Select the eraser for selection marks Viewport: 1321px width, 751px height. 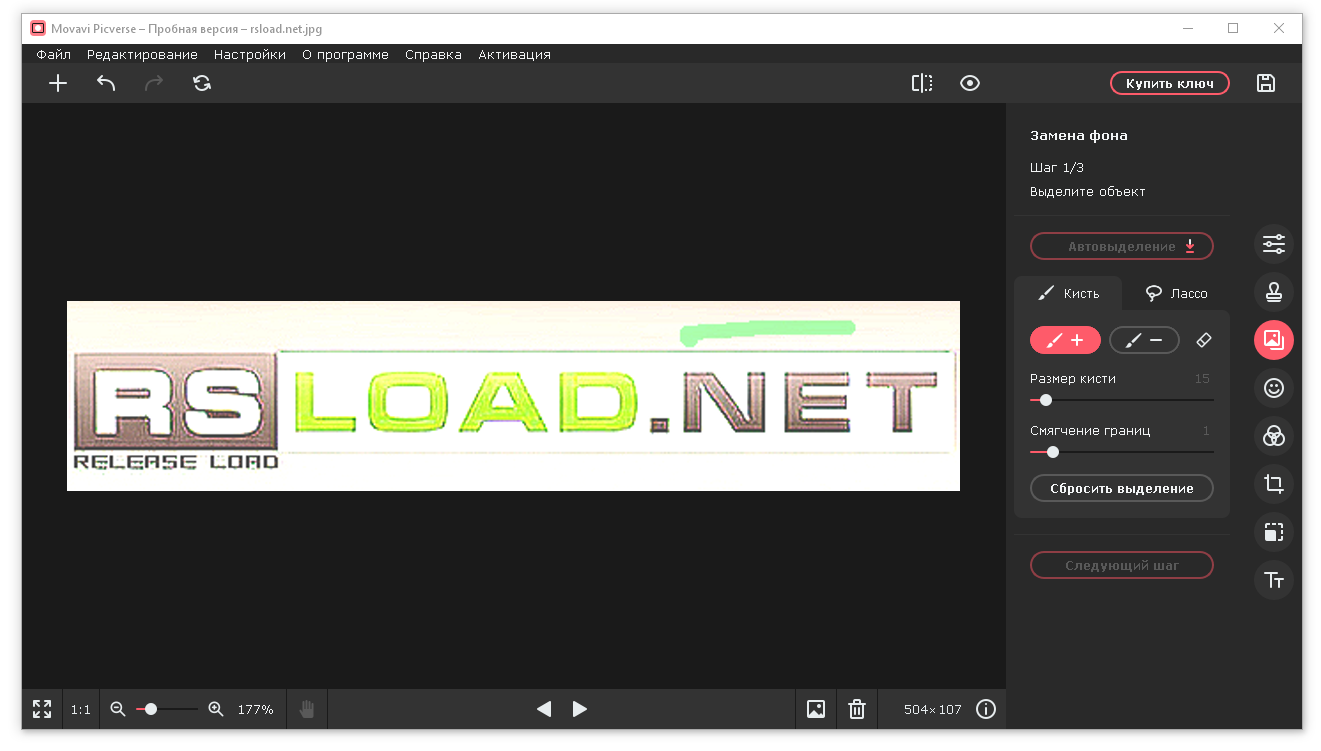tap(1204, 340)
